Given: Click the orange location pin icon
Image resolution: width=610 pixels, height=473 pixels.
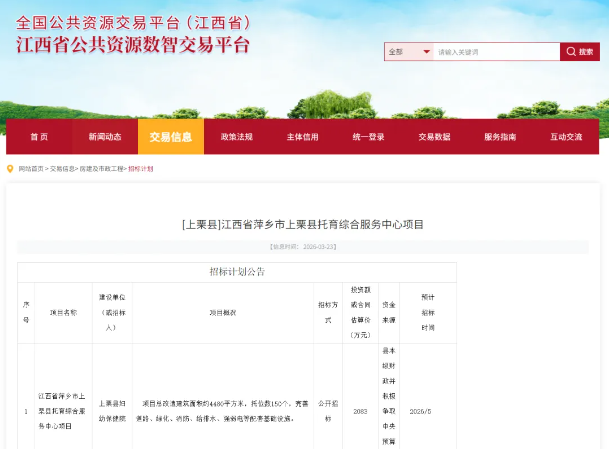Looking at the screenshot, I should click(10, 169).
